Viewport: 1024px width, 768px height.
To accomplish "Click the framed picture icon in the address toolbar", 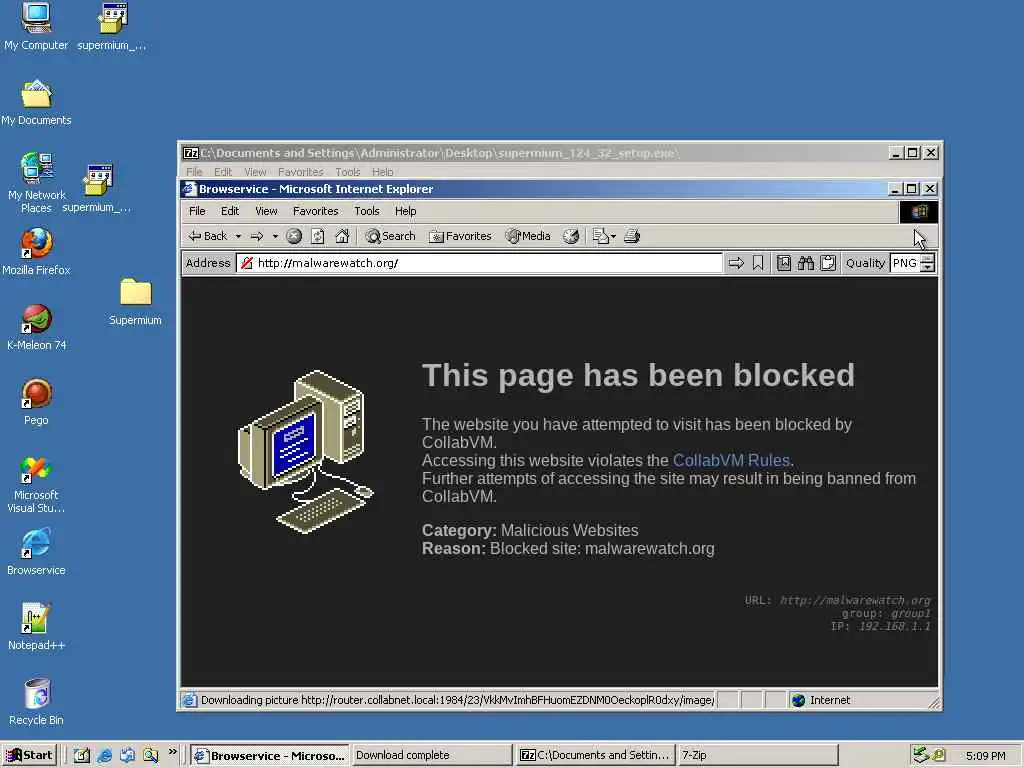I will tap(784, 263).
